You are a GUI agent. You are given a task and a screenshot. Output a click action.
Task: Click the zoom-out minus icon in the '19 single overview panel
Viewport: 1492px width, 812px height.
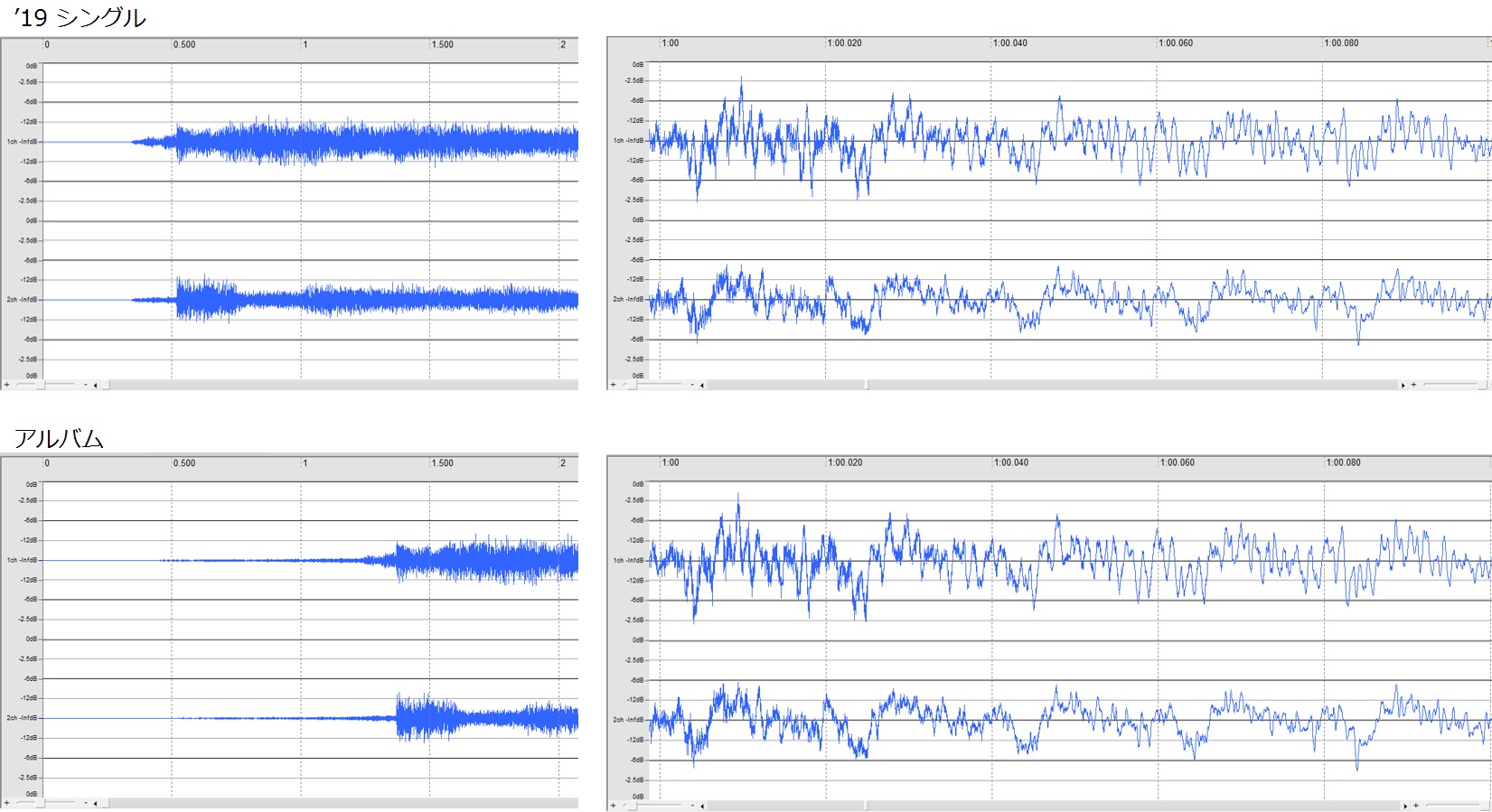[x=86, y=385]
